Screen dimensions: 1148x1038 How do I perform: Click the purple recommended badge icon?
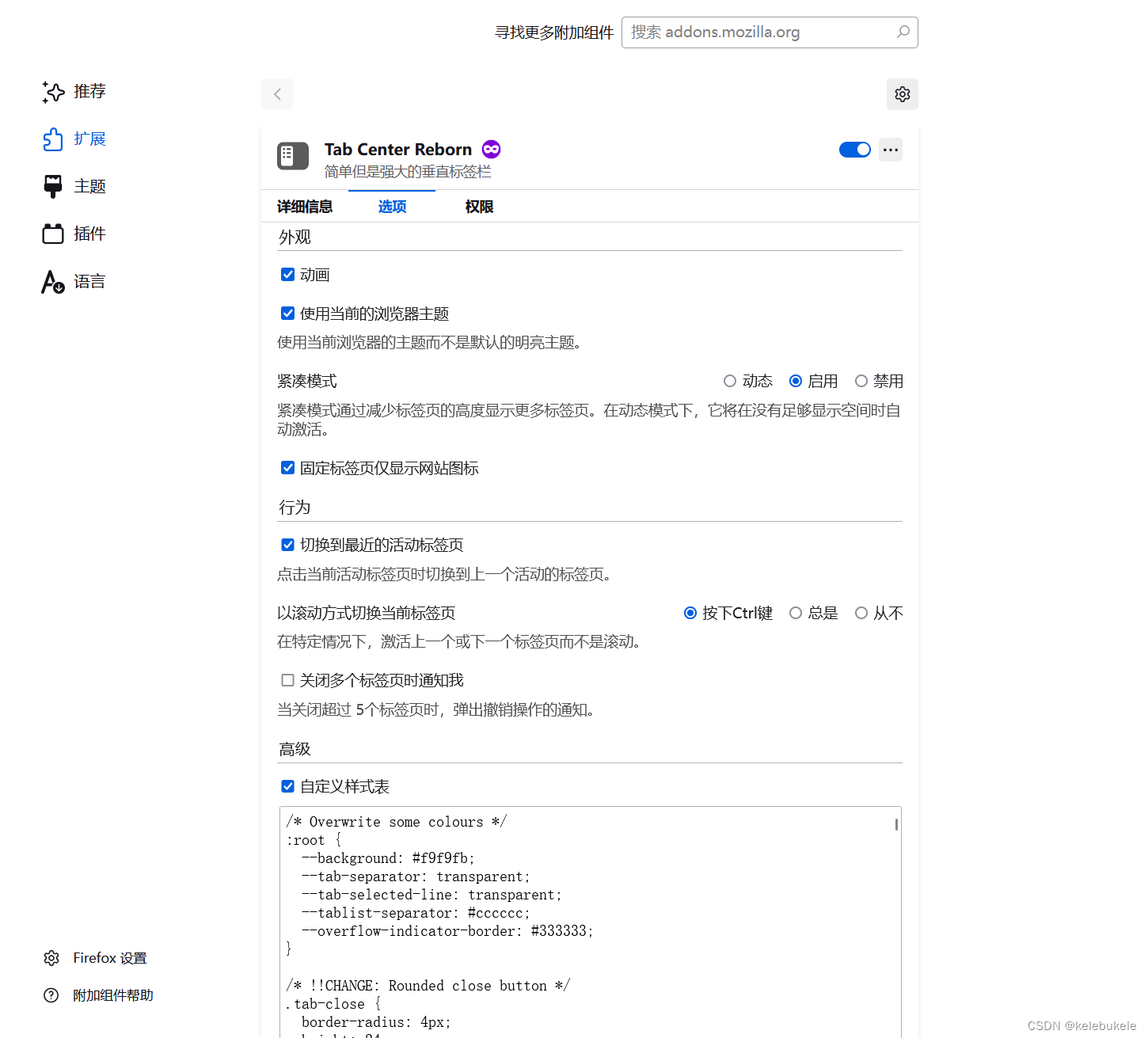click(491, 149)
